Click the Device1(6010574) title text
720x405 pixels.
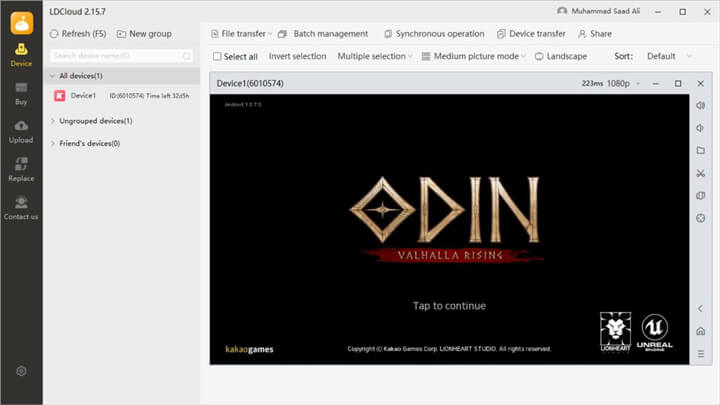[250, 84]
